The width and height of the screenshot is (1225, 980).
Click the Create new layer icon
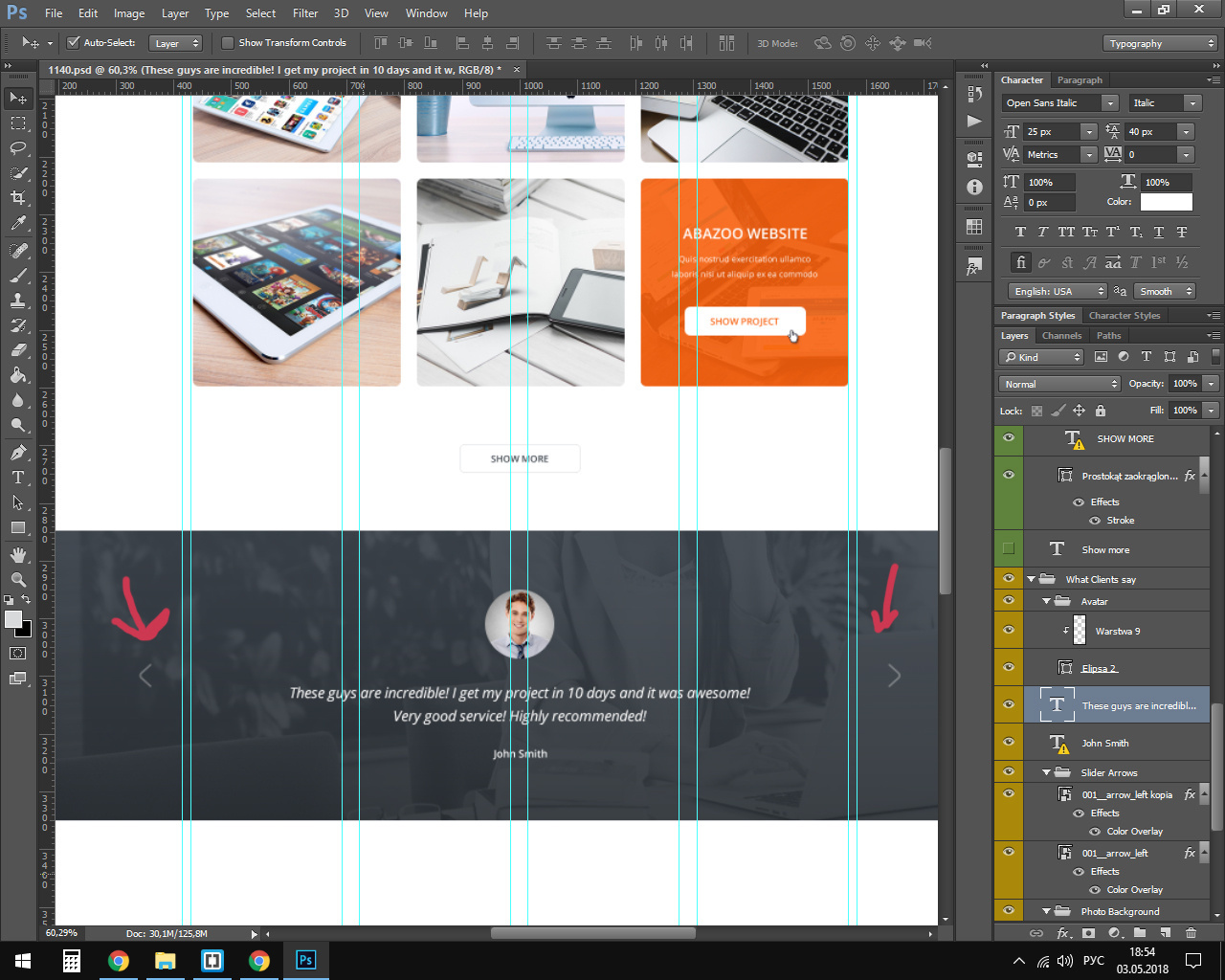tap(1165, 933)
